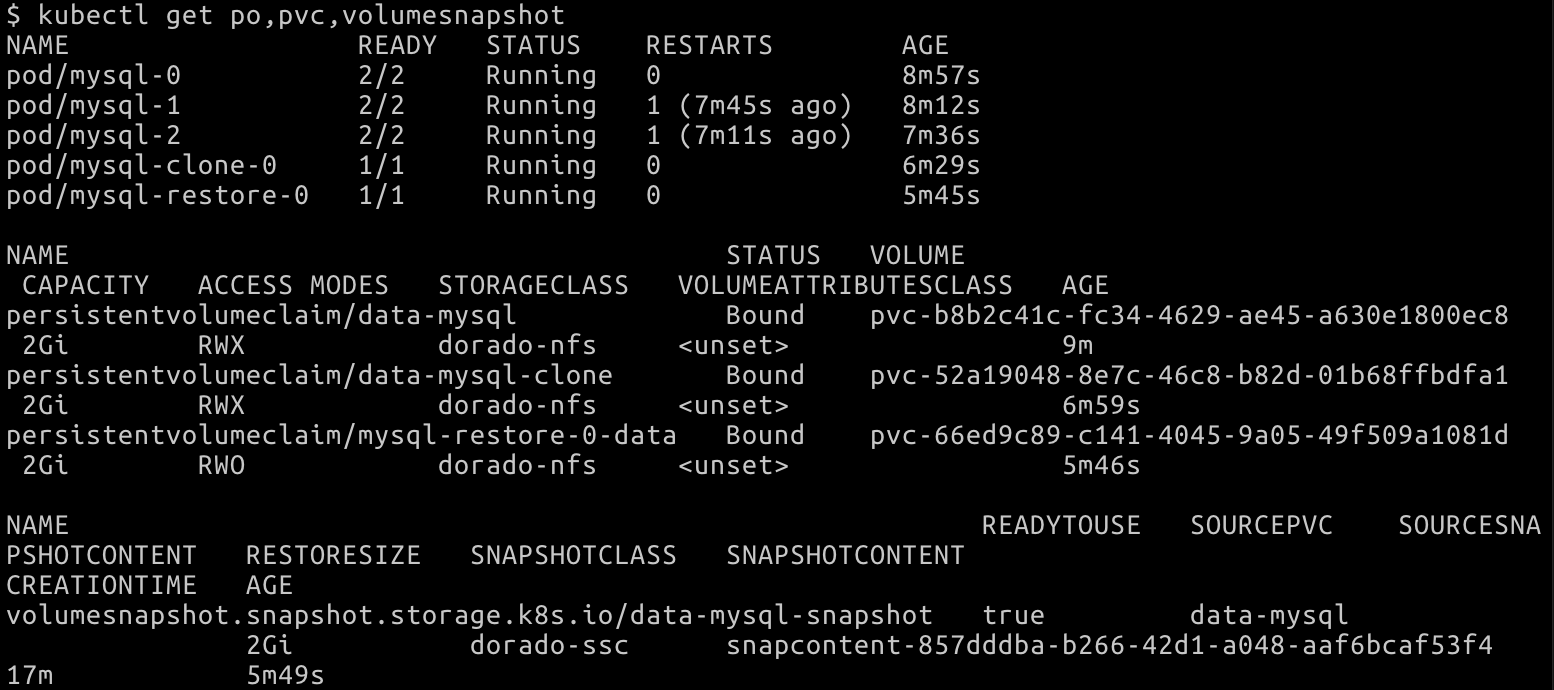Screen dimensions: 1554x690
Task: Click the RESTARTS column header
Action: 709,45
